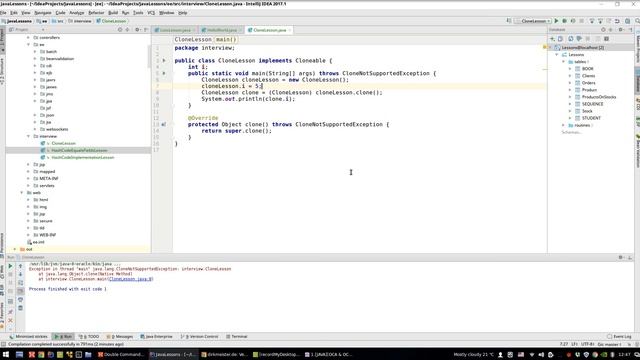
Task: Open the TODO tool window button
Action: 89,337
